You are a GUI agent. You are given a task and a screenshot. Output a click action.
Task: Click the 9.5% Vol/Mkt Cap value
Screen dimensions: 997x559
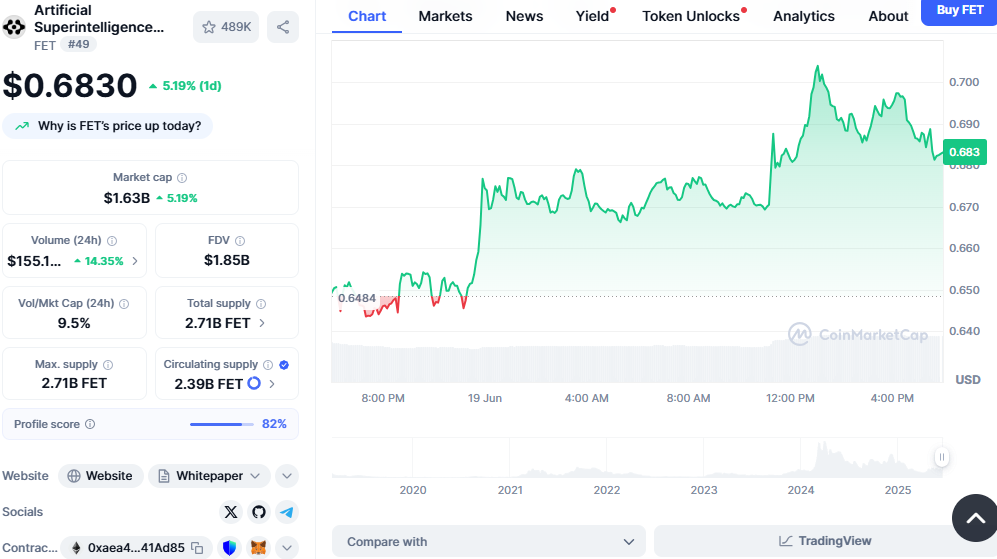coord(74,323)
